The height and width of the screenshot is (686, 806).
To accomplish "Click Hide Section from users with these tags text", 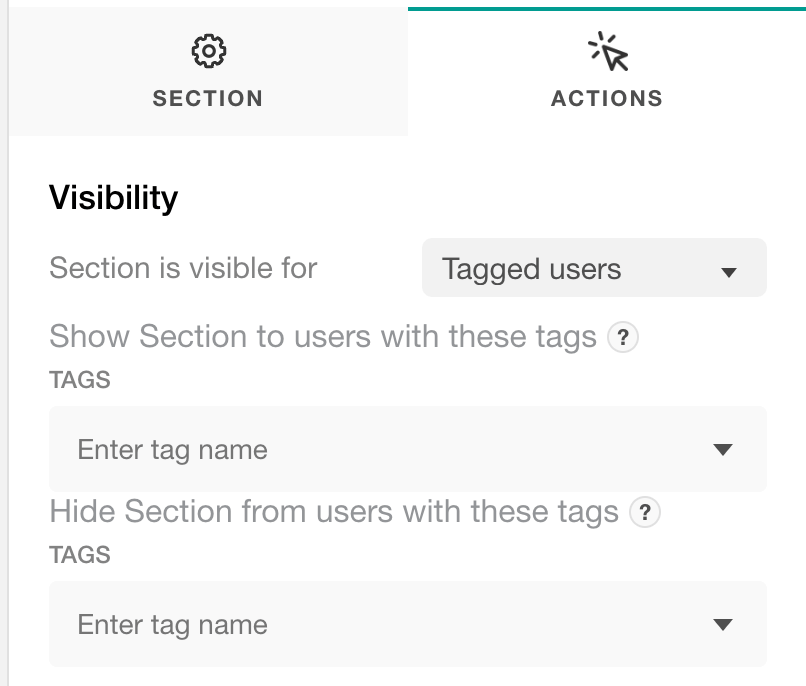I will [334, 512].
